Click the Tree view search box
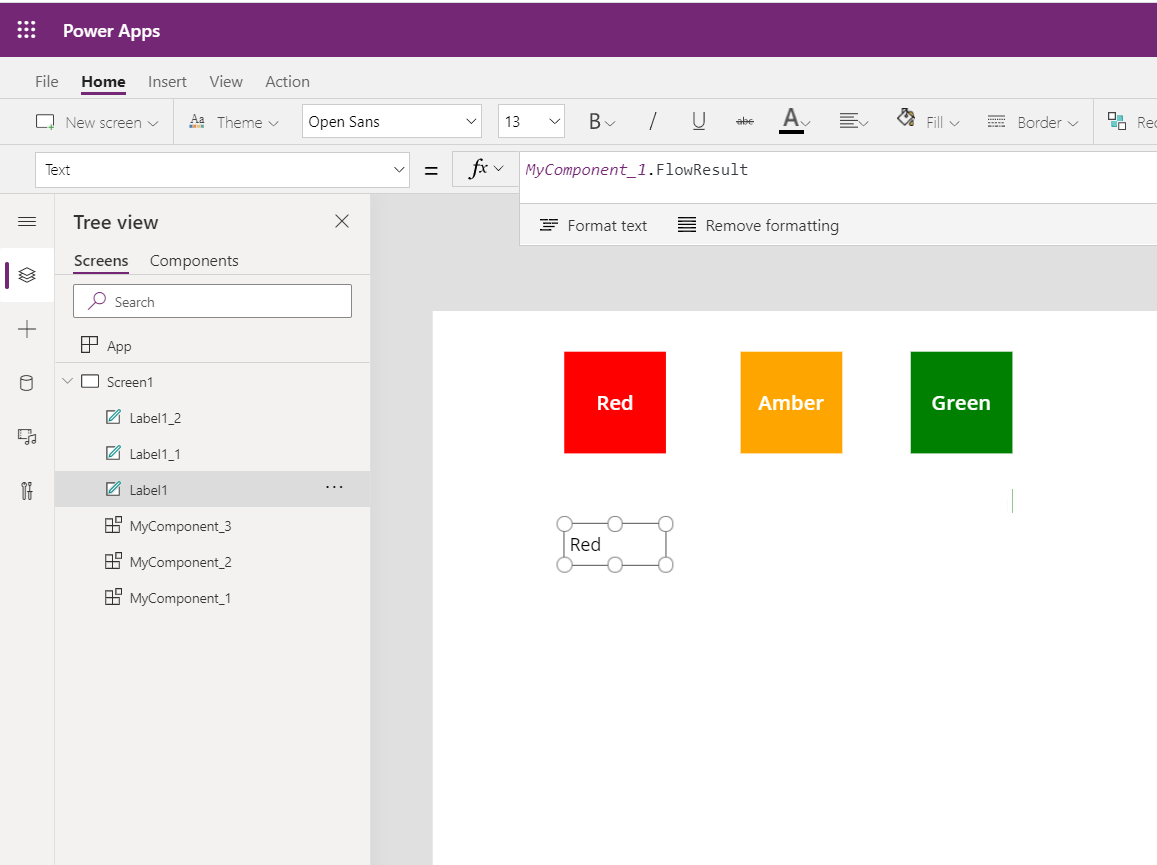Screen dimensions: 1157x865 tap(212, 300)
